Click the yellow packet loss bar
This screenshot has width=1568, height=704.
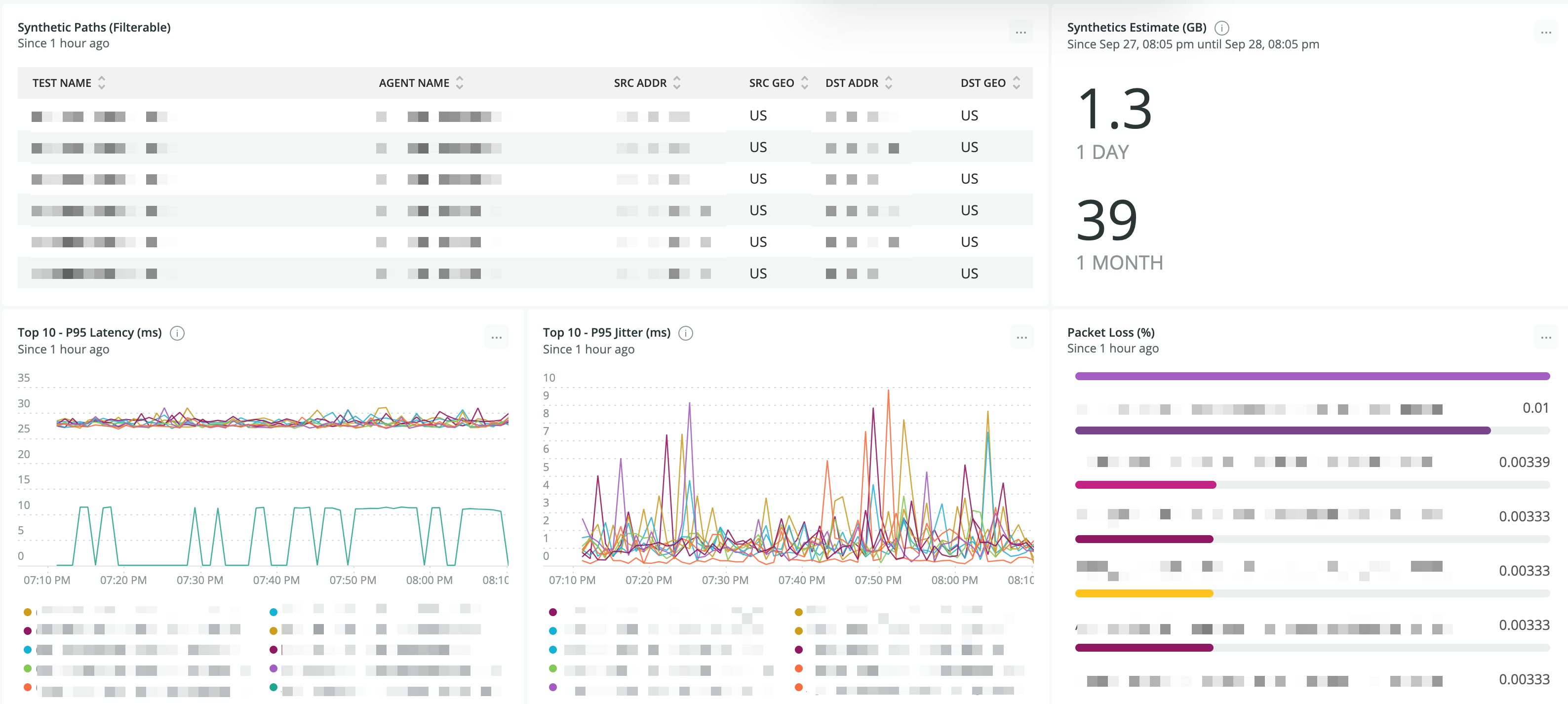[1144, 593]
